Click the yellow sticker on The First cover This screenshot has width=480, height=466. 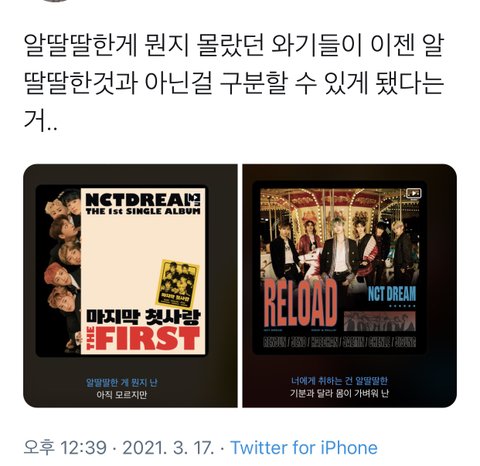click(x=178, y=284)
